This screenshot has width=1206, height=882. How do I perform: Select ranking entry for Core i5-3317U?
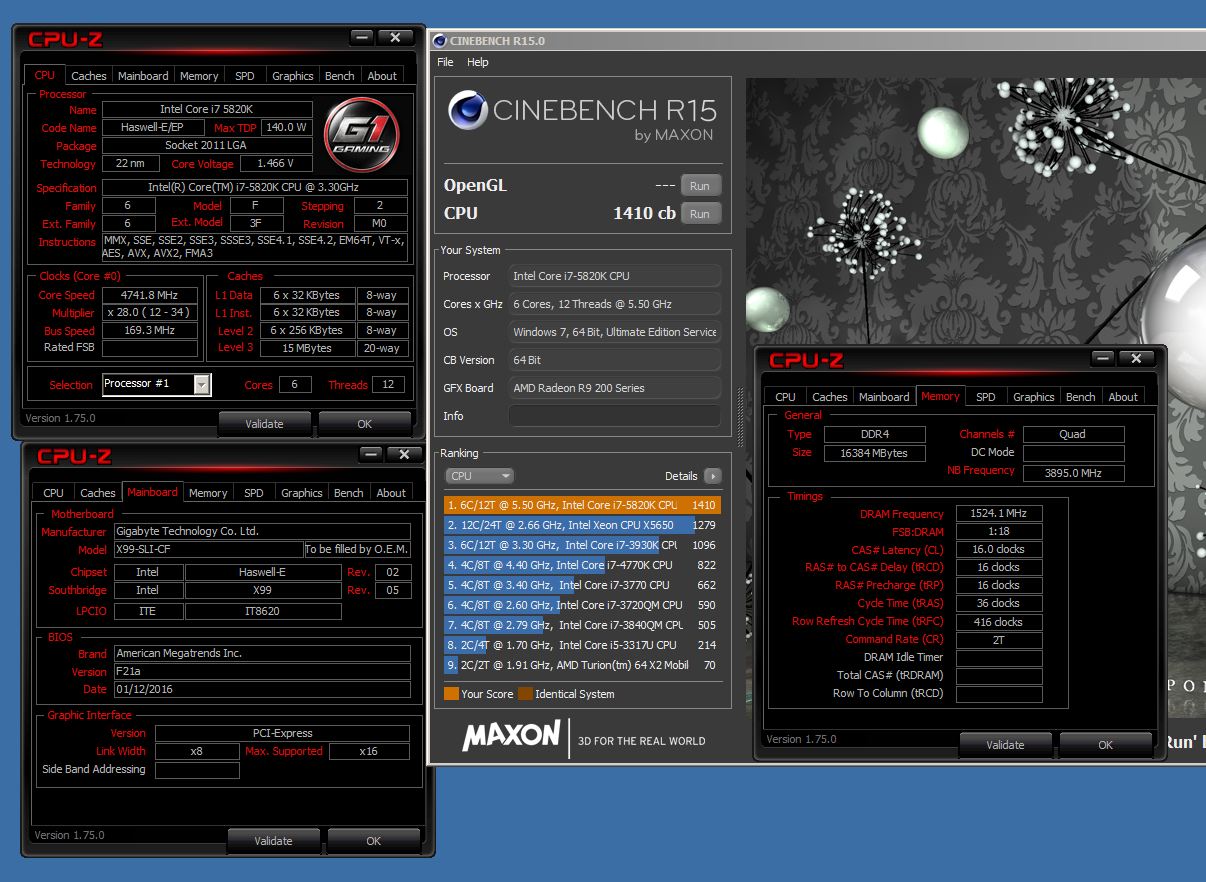[582, 645]
